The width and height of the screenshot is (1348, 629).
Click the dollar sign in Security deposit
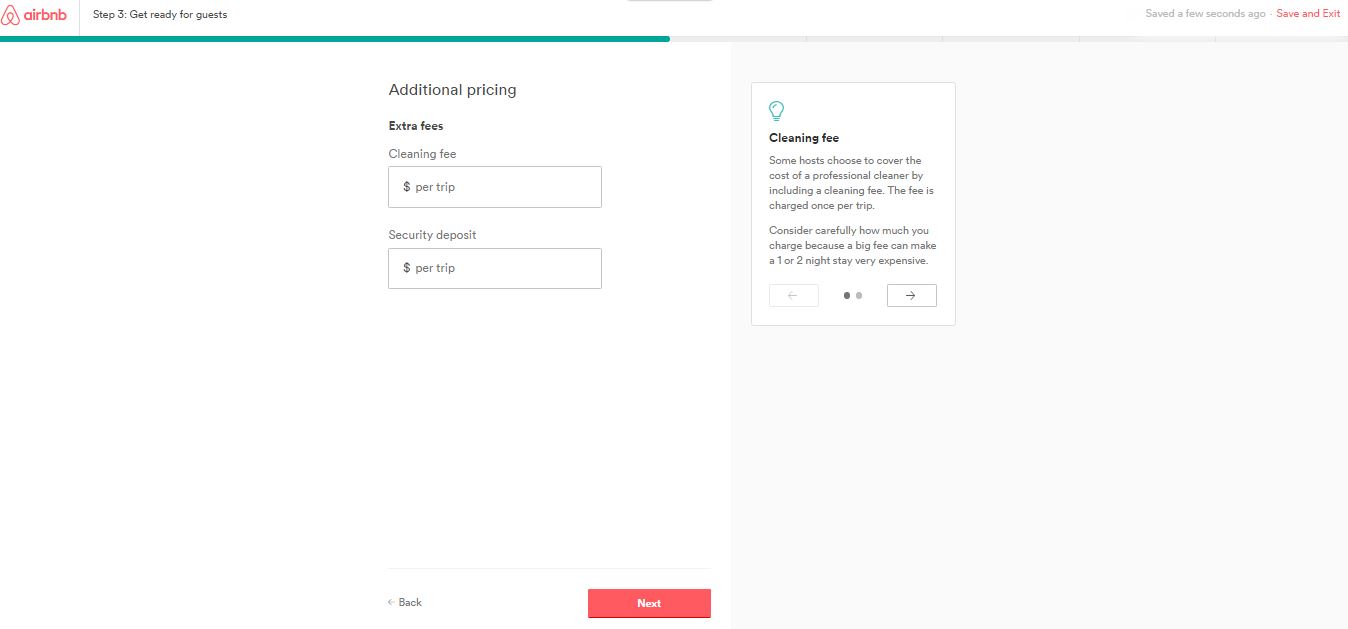tap(406, 268)
